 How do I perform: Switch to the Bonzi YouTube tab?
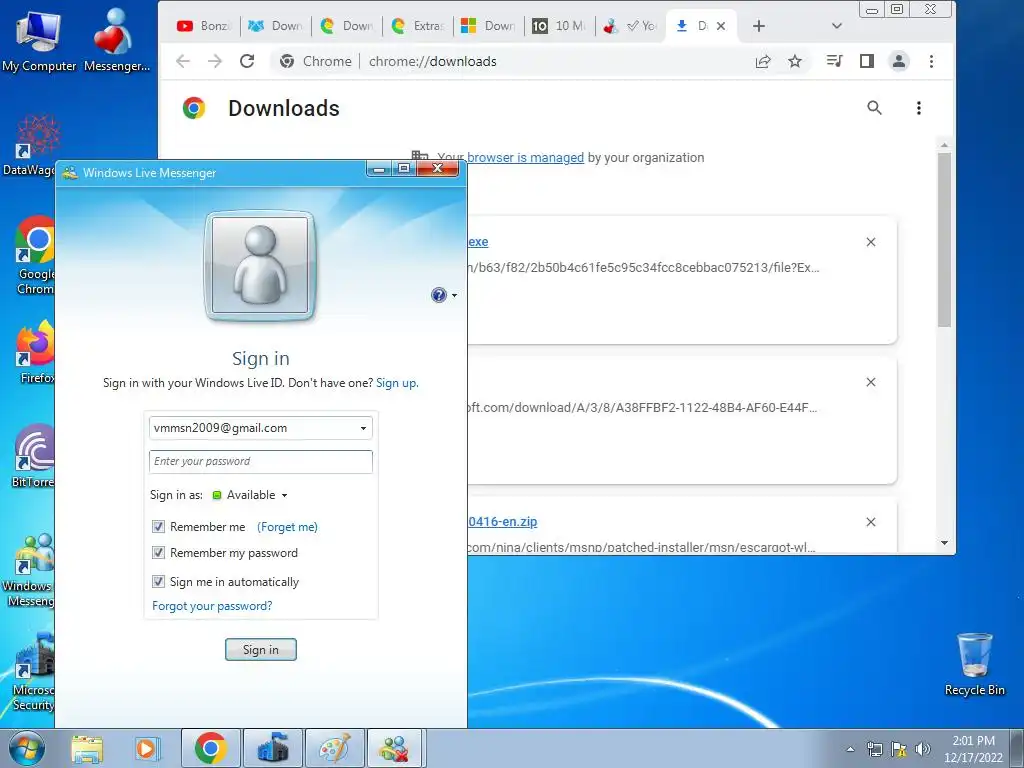coord(204,26)
